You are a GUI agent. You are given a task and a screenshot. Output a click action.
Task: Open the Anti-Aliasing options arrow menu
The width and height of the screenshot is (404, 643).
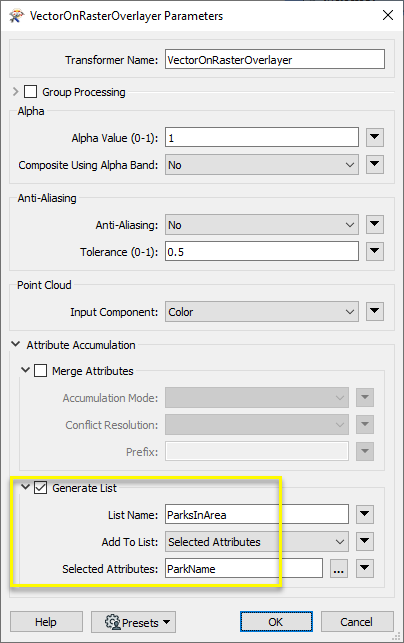(374, 225)
